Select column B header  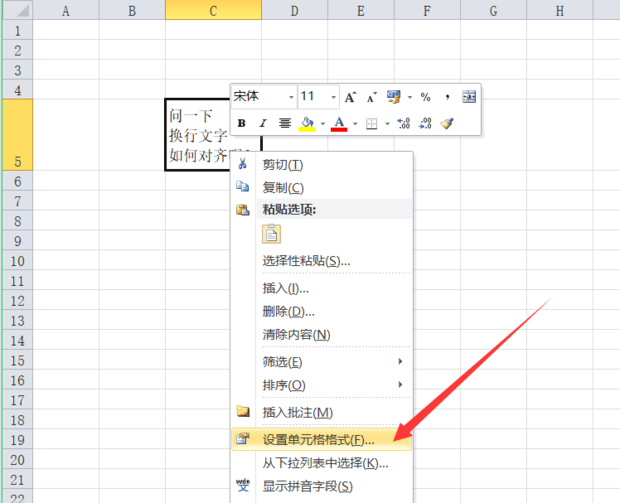click(132, 10)
